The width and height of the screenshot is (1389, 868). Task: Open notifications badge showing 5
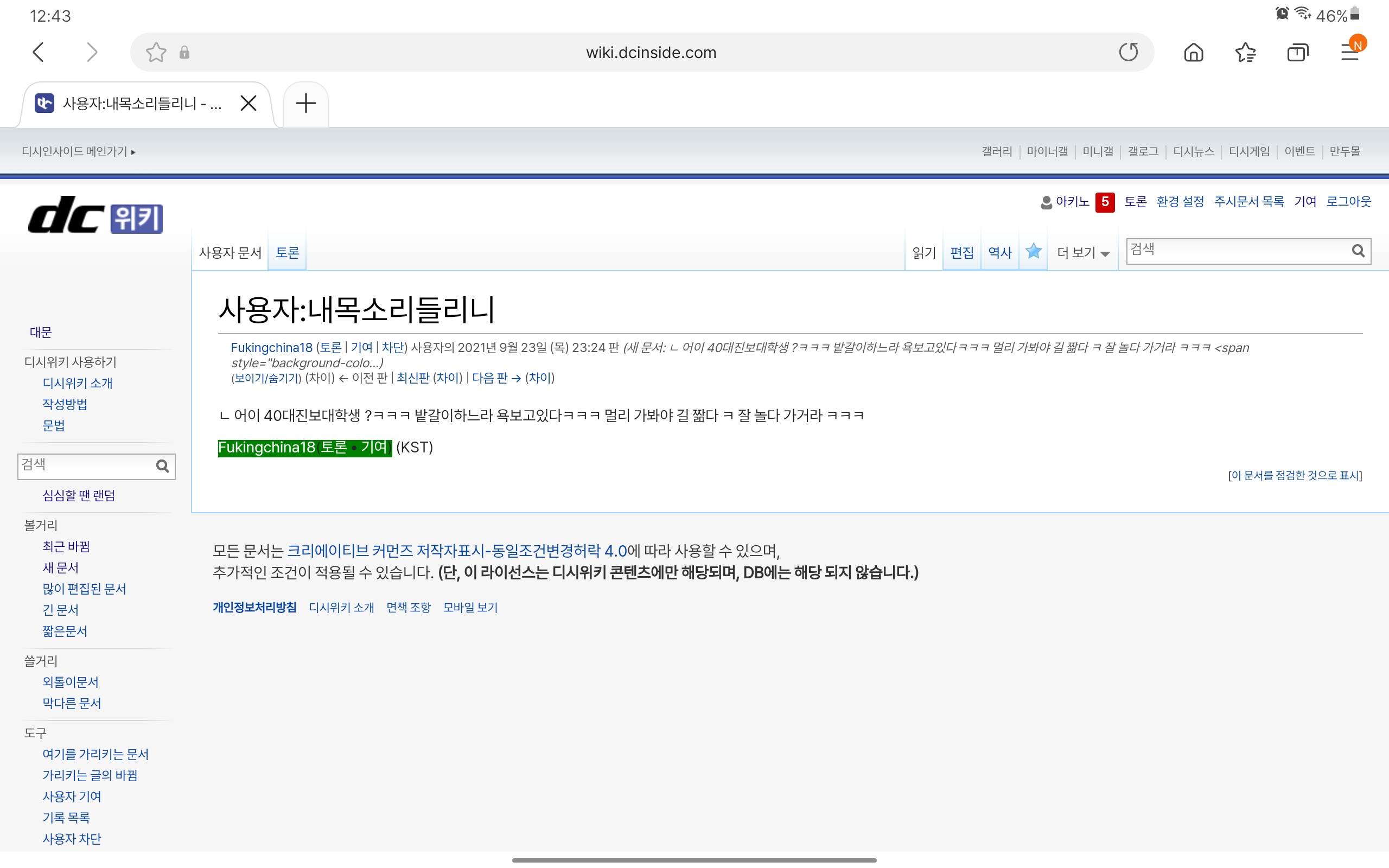(x=1105, y=202)
